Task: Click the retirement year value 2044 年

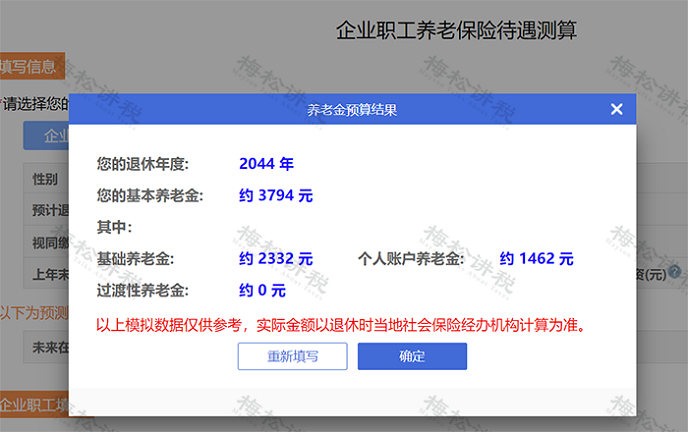Action: click(266, 163)
